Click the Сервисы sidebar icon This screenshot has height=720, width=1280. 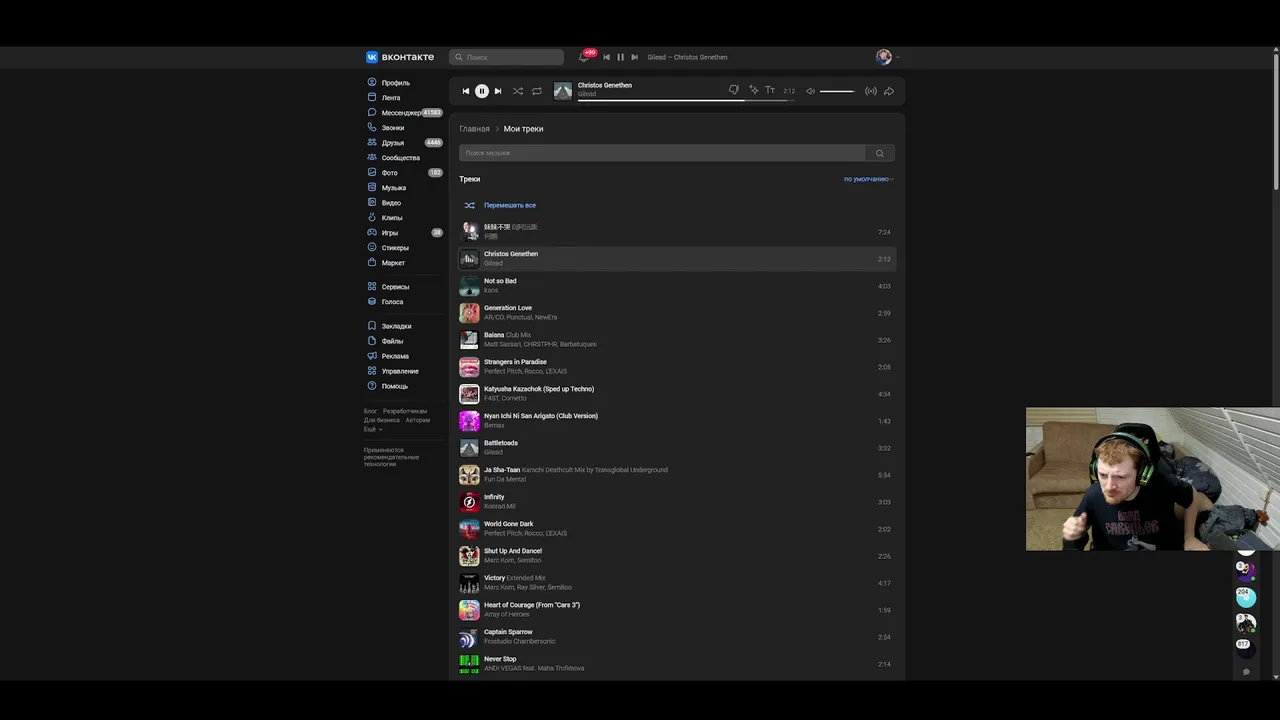[372, 287]
